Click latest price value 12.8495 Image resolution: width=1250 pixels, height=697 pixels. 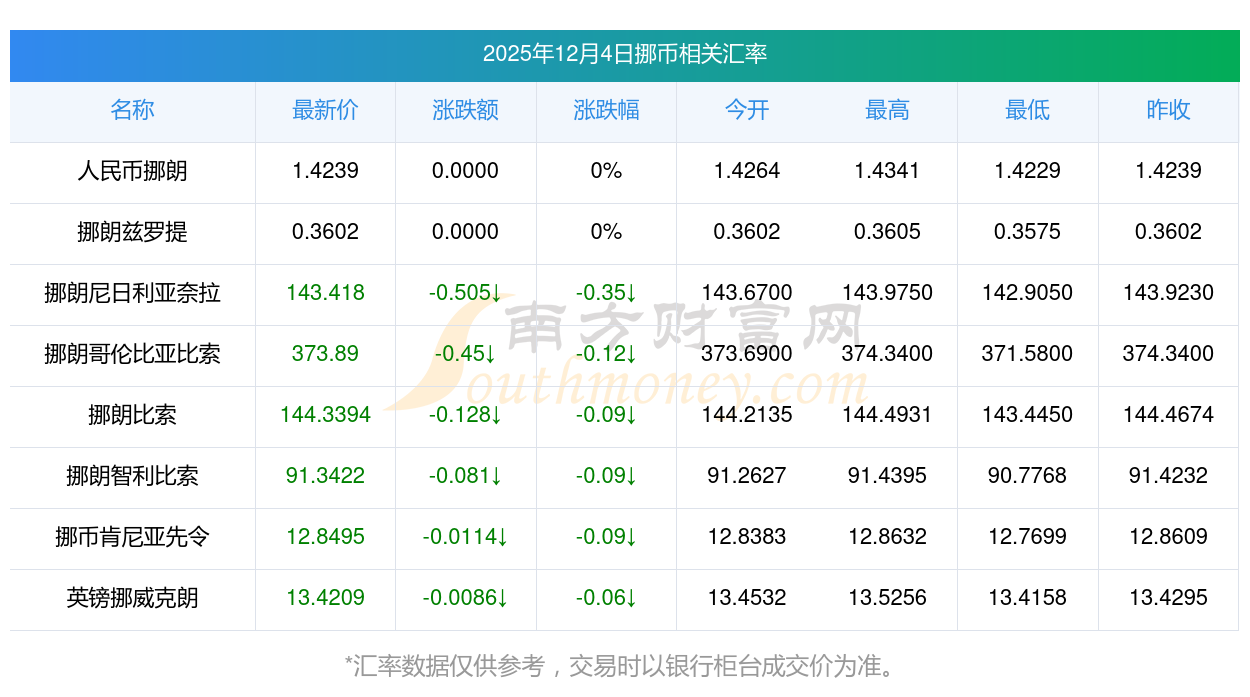coord(325,537)
